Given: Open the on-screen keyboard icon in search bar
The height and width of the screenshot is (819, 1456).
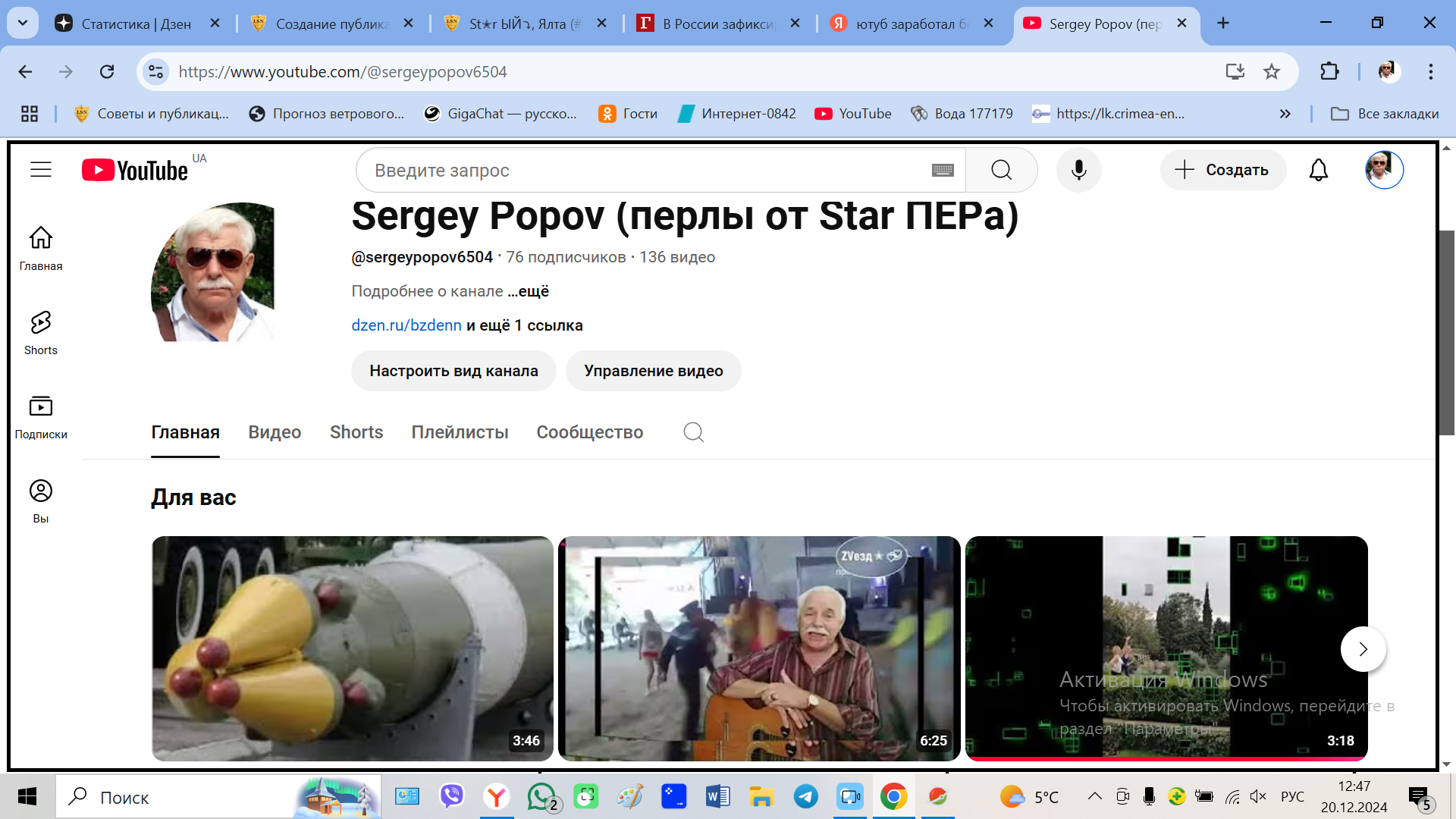Looking at the screenshot, I should 942,170.
